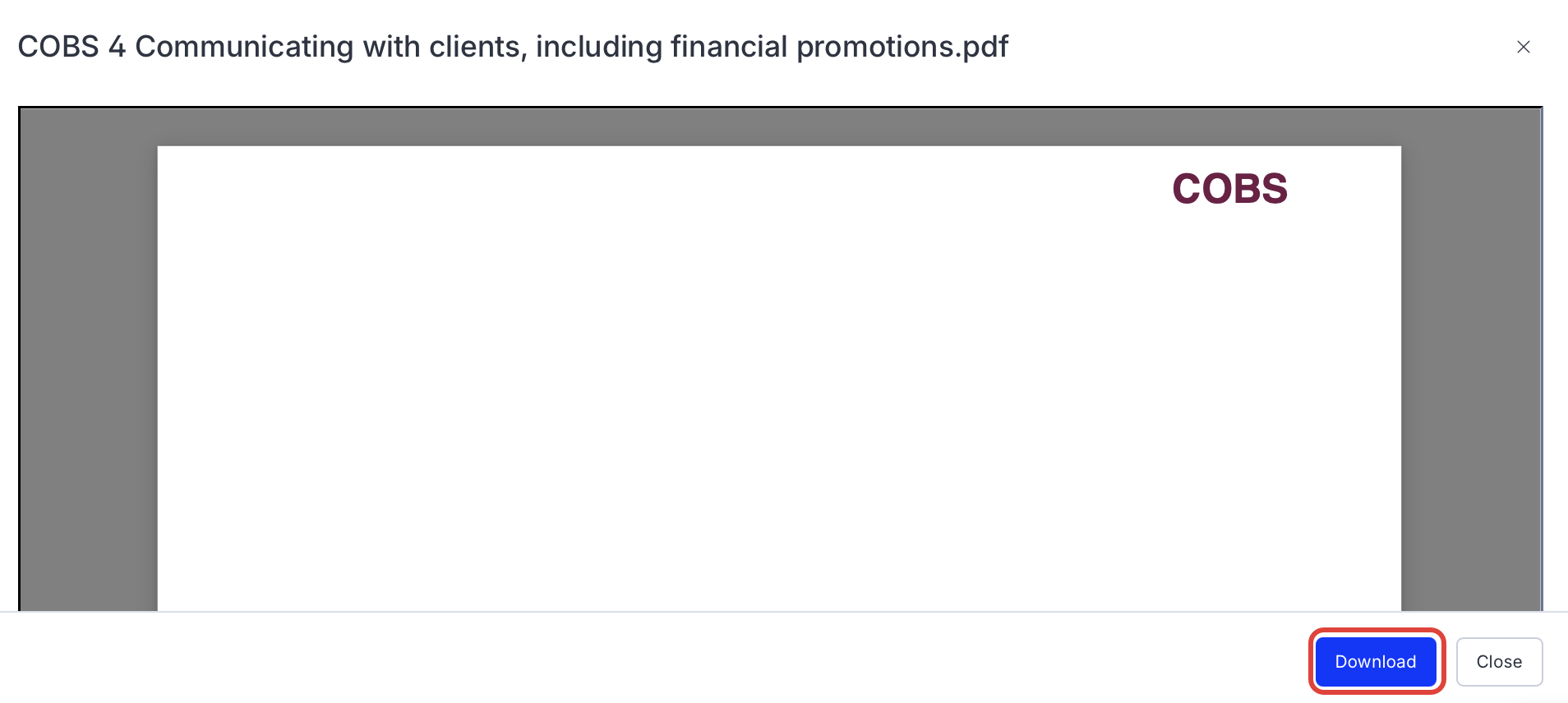Click the word "with" in the dialog title

(391, 47)
